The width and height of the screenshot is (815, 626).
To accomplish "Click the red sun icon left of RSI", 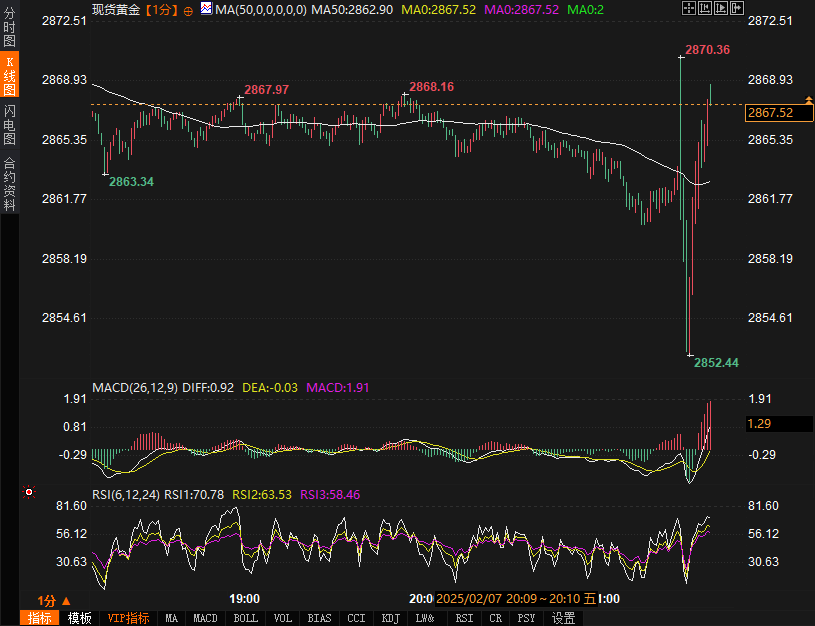I will [29, 492].
